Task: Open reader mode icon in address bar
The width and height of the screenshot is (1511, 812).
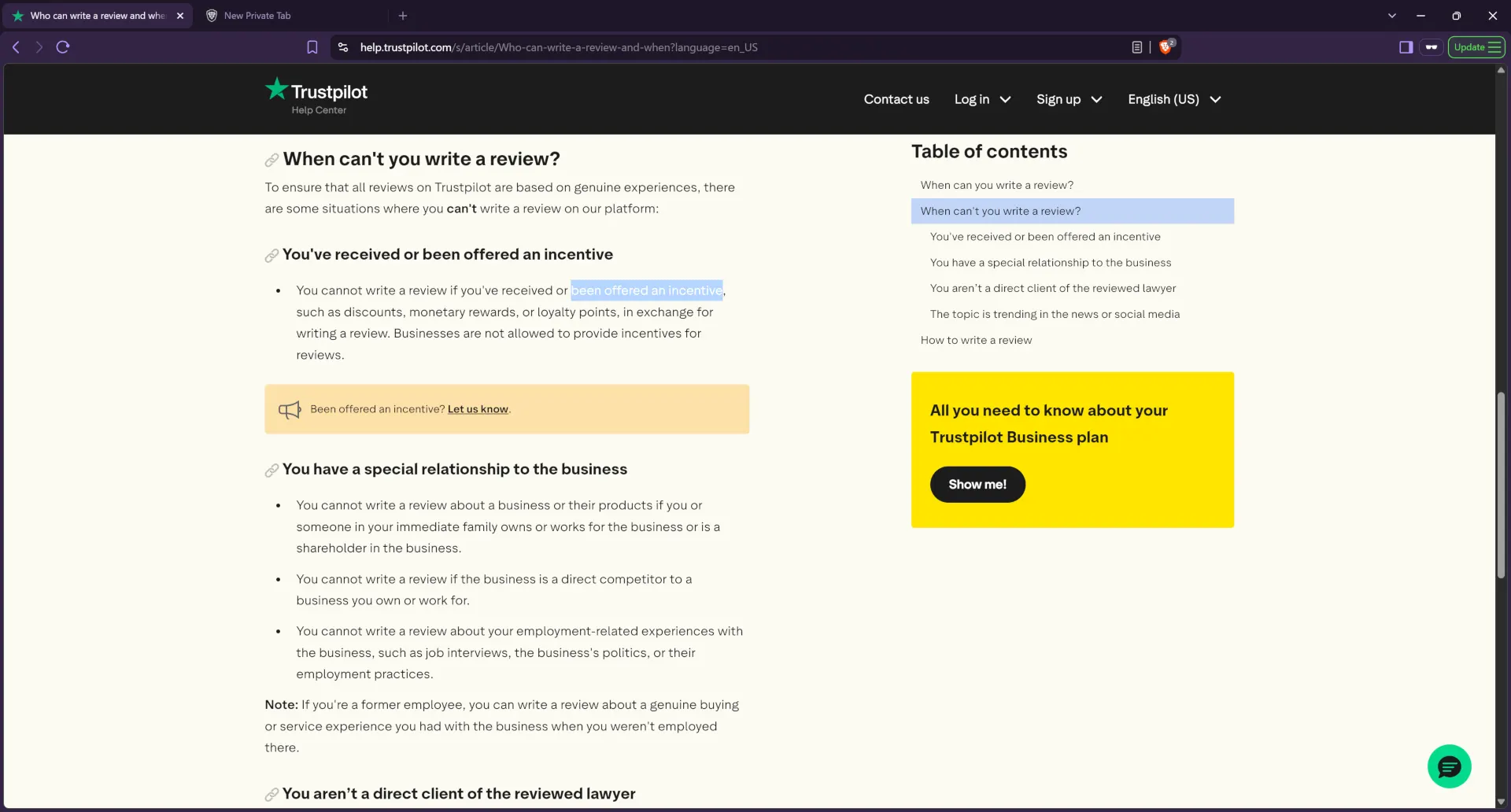Action: click(1137, 47)
